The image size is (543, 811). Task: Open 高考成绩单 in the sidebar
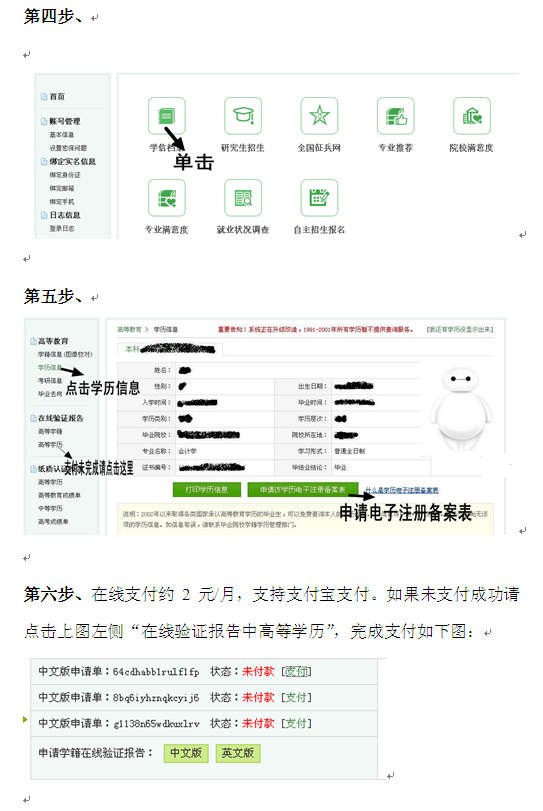[53, 521]
